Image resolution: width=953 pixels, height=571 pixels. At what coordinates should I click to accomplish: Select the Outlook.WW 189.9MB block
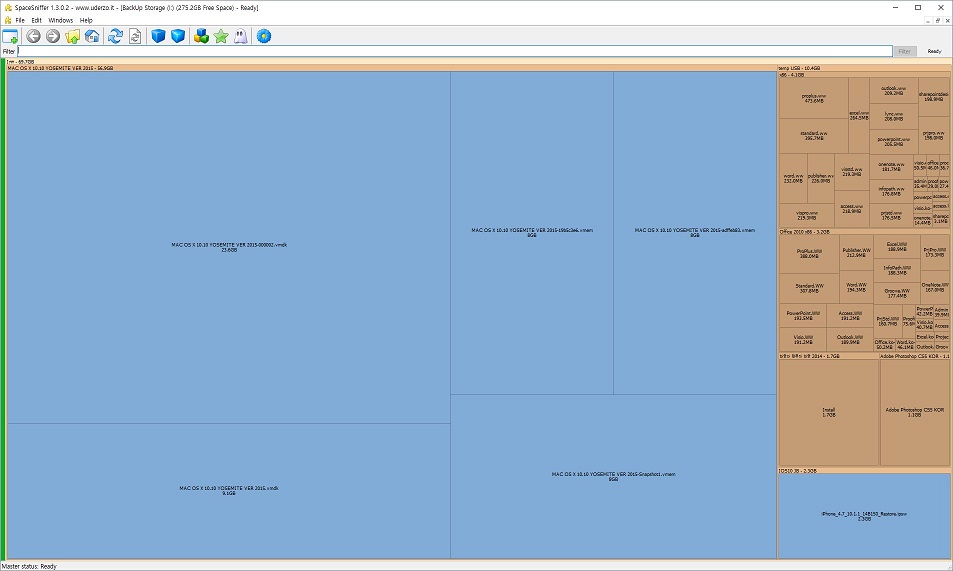[850, 339]
